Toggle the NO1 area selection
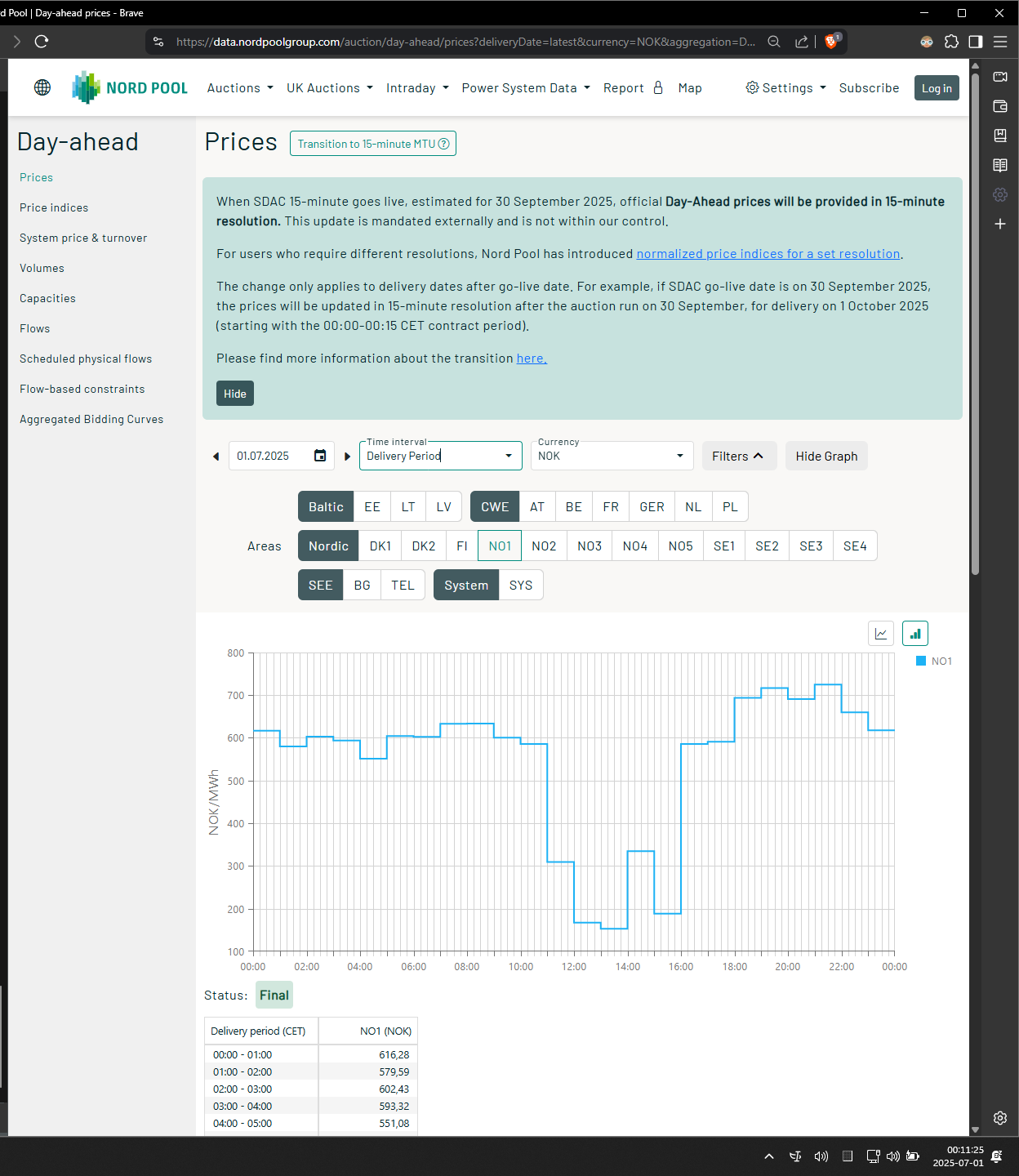Image resolution: width=1019 pixels, height=1176 pixels. point(500,546)
